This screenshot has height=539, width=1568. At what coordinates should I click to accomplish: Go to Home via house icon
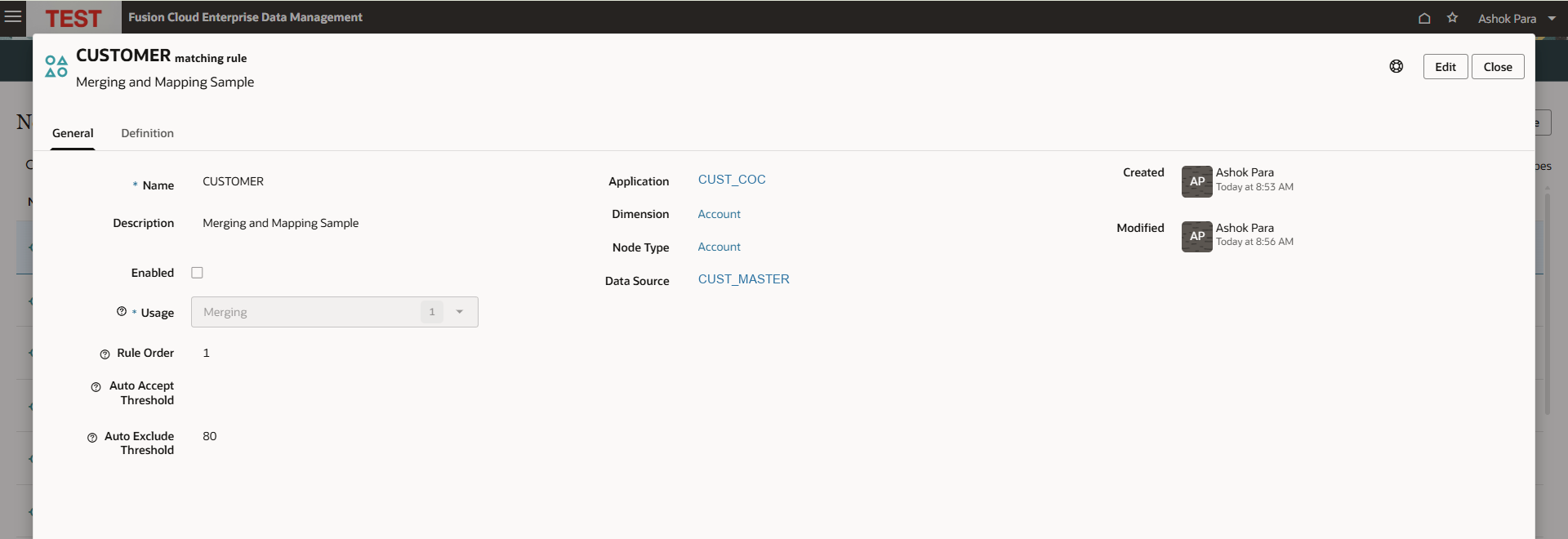coord(1424,18)
